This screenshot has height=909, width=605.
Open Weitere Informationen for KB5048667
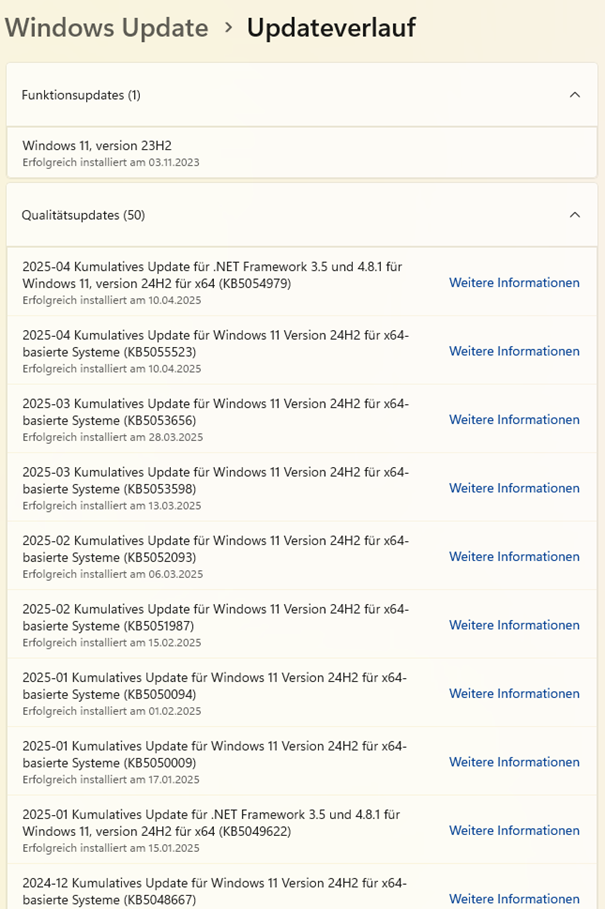pos(514,898)
